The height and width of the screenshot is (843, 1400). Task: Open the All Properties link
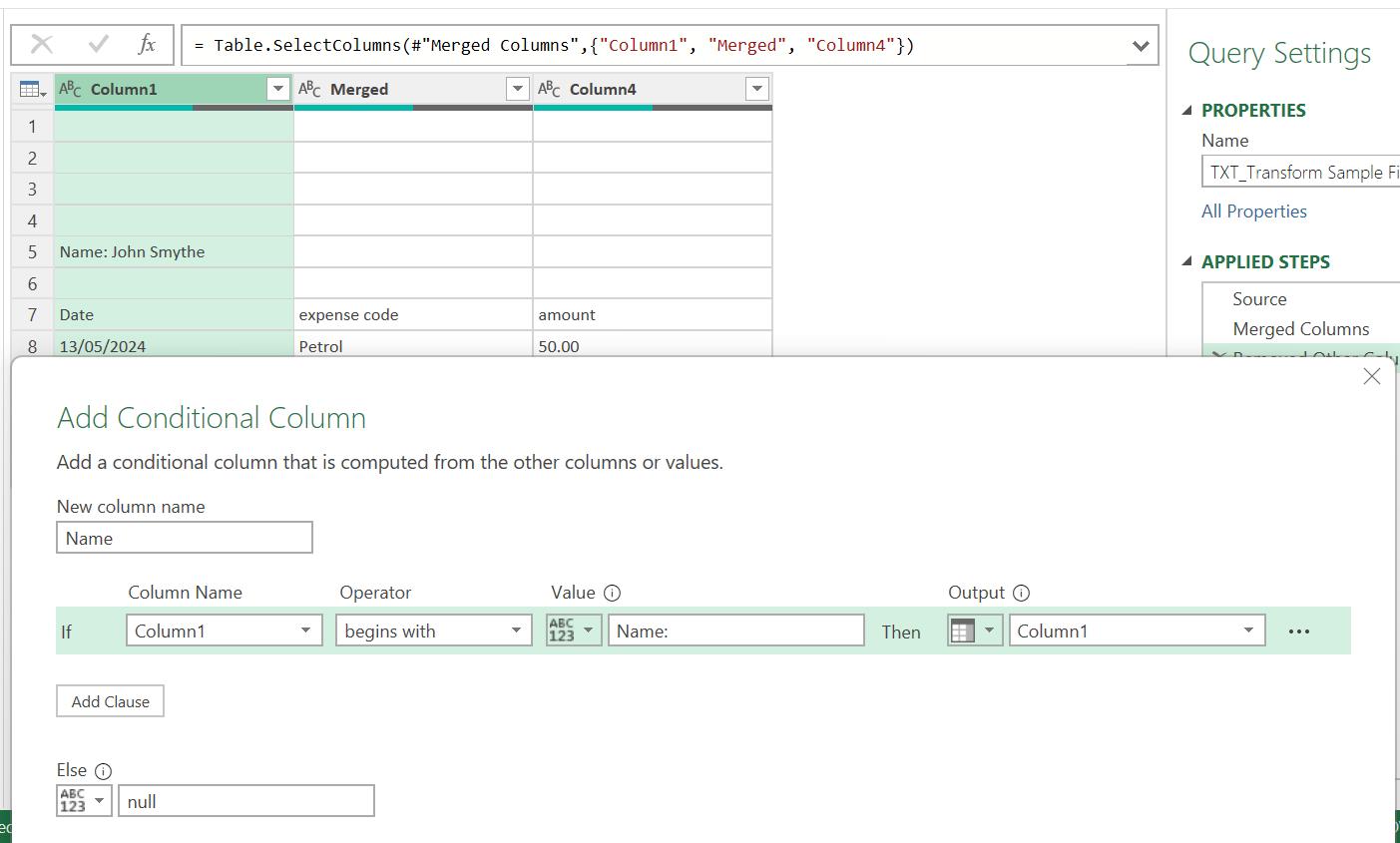(x=1254, y=211)
